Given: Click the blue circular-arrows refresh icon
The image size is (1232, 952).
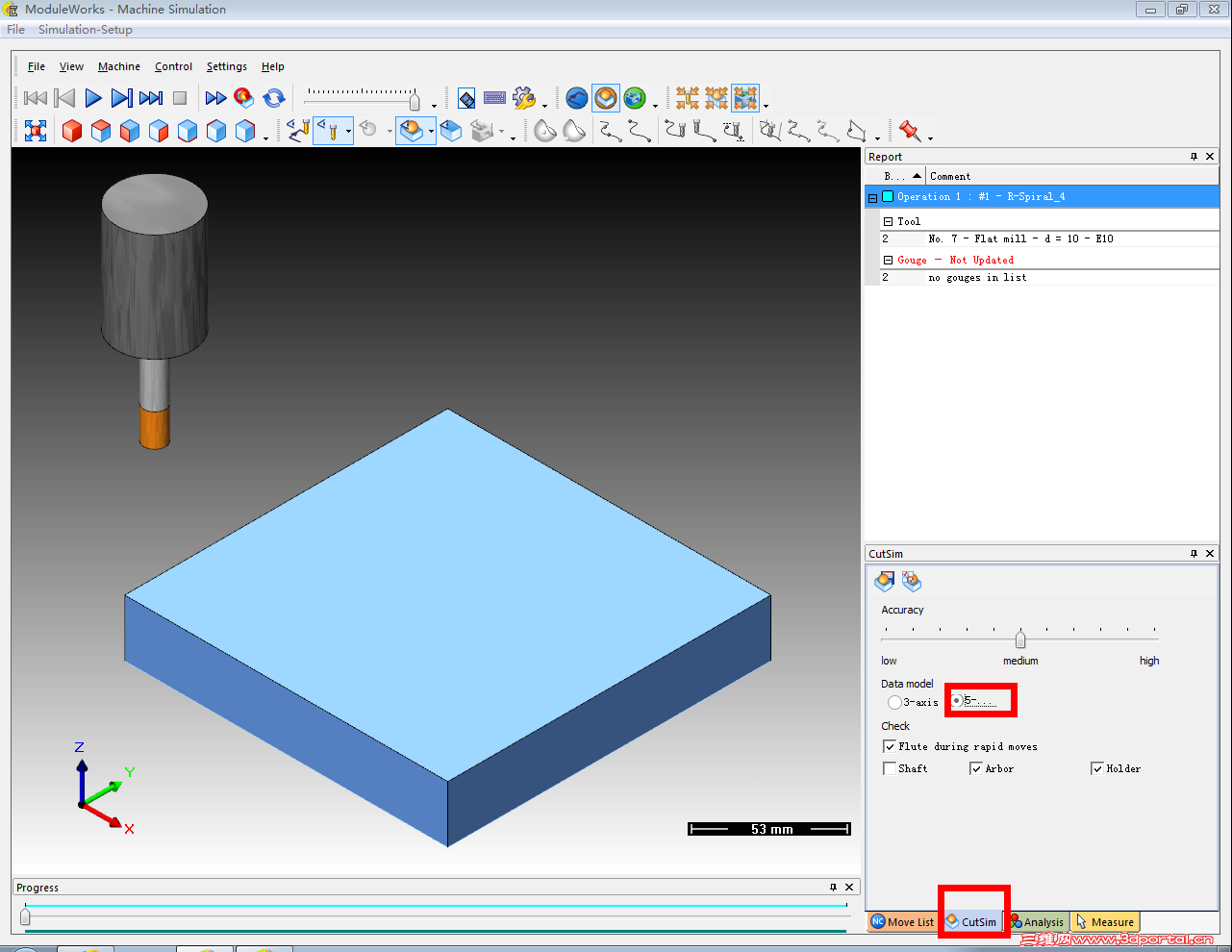Looking at the screenshot, I should coord(274,98).
